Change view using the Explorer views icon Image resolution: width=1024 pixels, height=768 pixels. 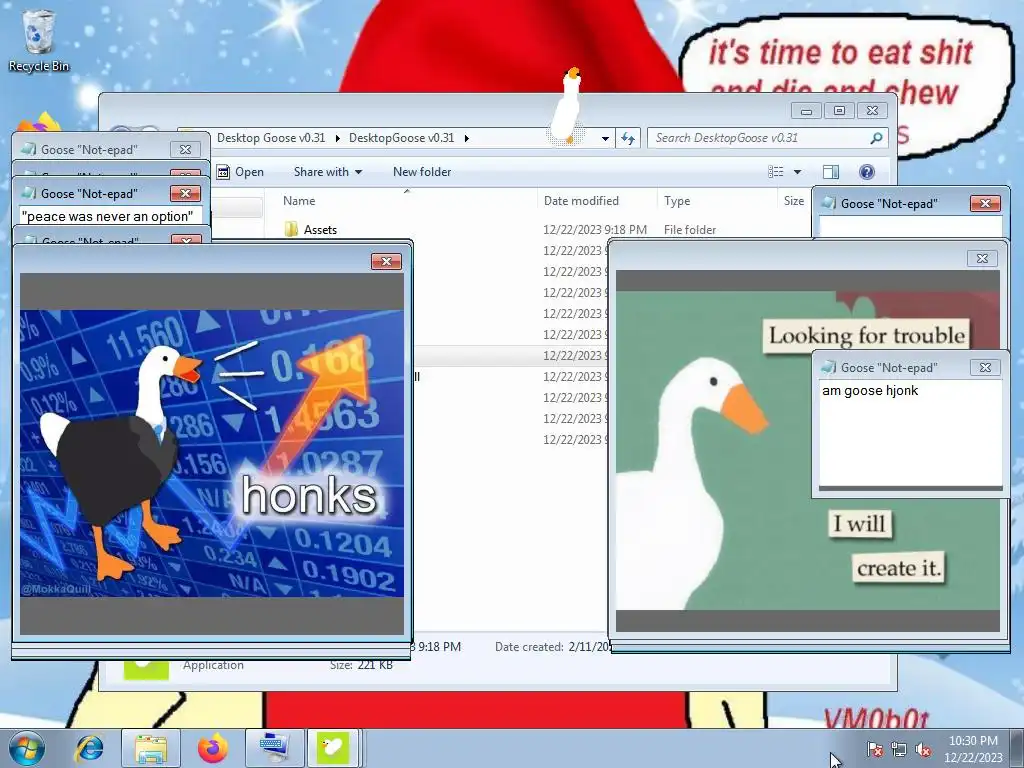coord(776,172)
